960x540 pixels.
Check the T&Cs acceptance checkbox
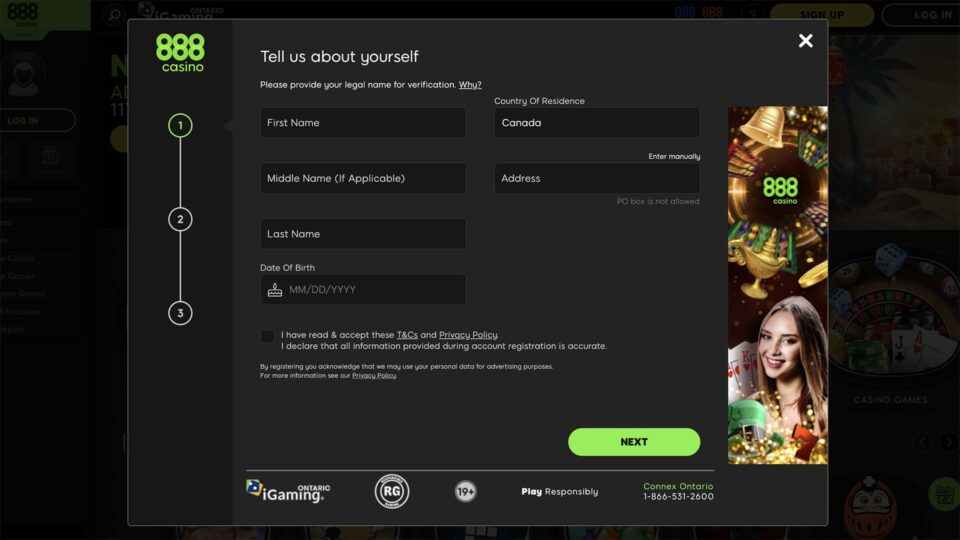tap(267, 336)
